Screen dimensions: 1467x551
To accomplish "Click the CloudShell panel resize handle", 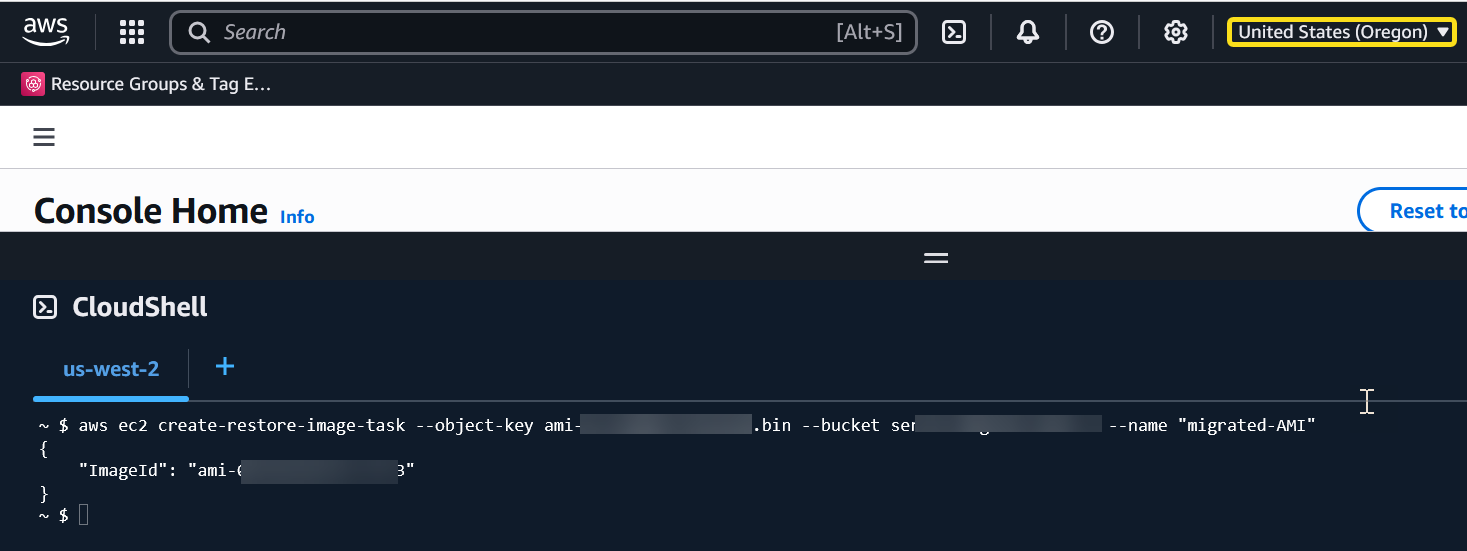I will [936, 257].
